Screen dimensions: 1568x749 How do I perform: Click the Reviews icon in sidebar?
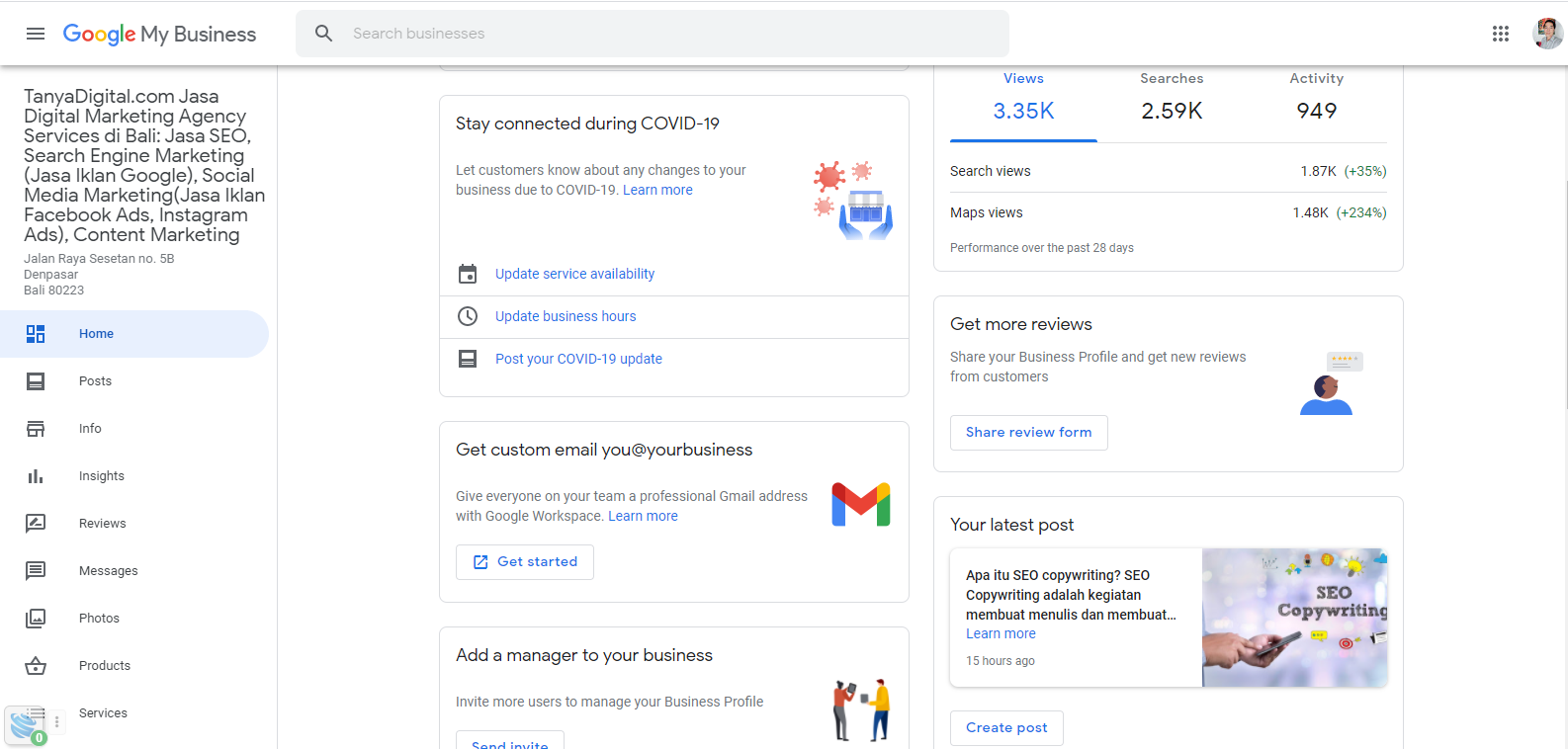[36, 524]
